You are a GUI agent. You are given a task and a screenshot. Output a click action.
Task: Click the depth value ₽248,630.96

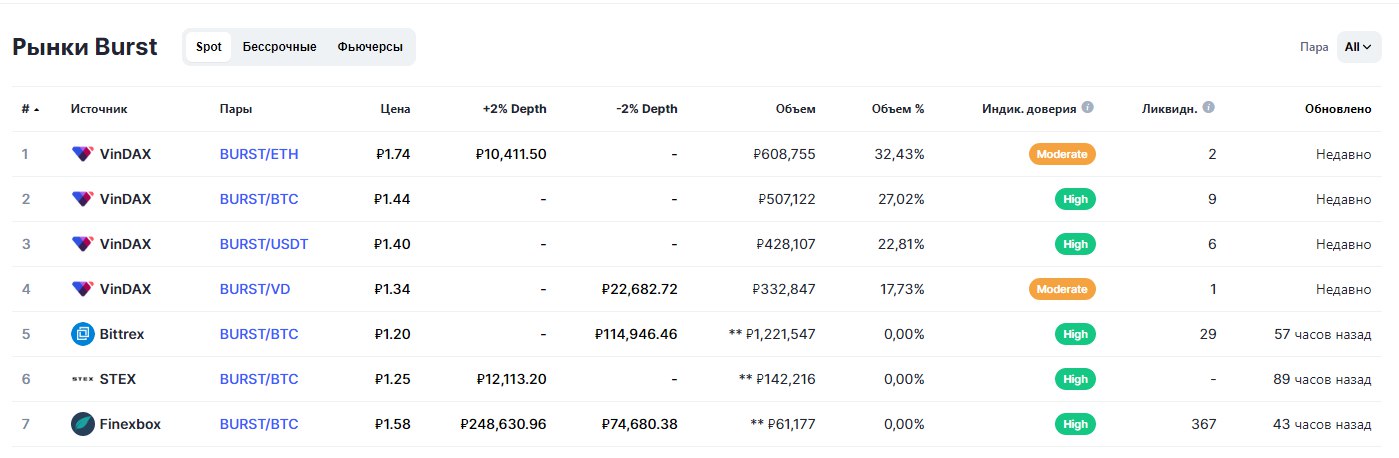504,424
